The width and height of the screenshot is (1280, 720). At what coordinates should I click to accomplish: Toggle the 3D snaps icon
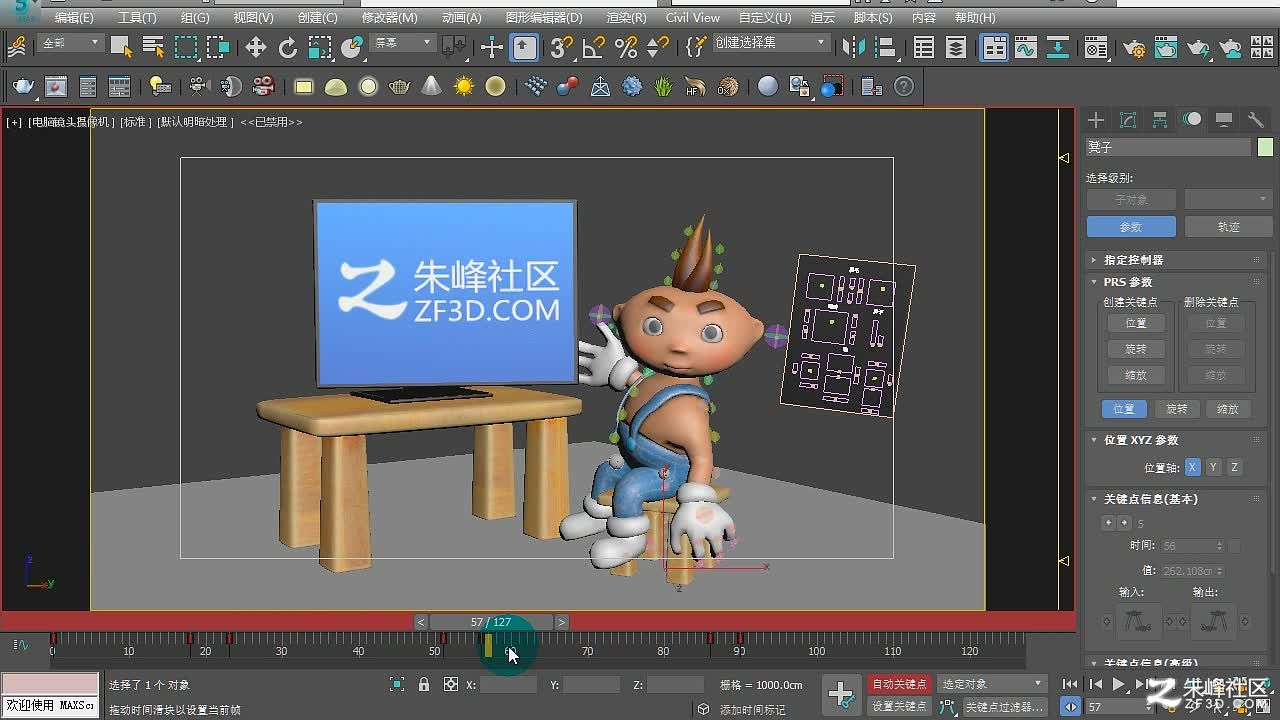562,47
